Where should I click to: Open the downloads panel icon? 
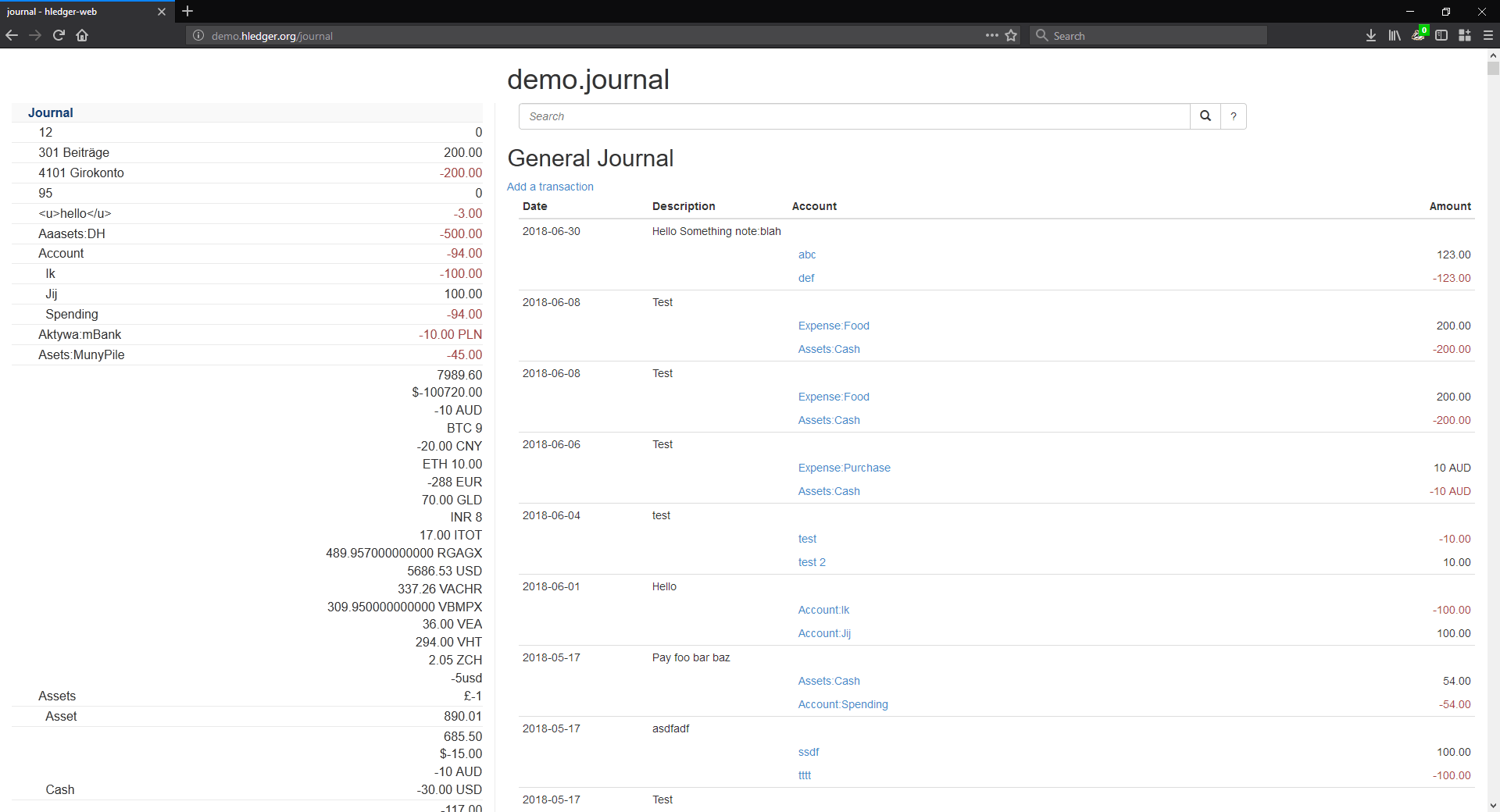point(1370,35)
